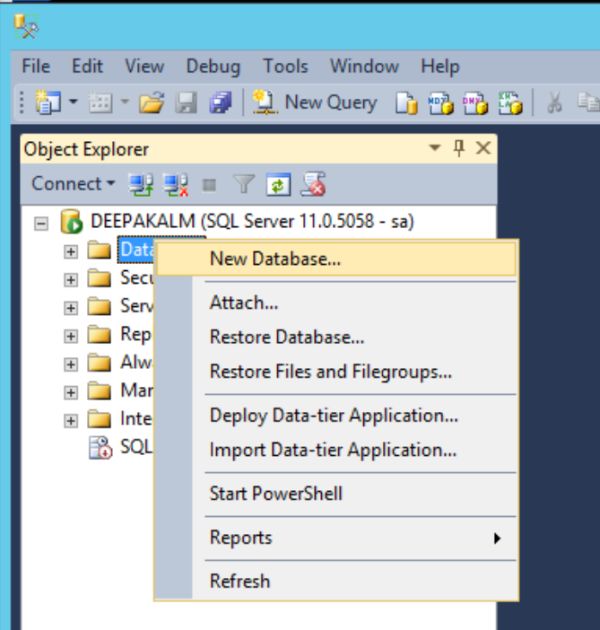Click the Open File folder icon
This screenshot has width=600, height=630.
click(x=152, y=103)
